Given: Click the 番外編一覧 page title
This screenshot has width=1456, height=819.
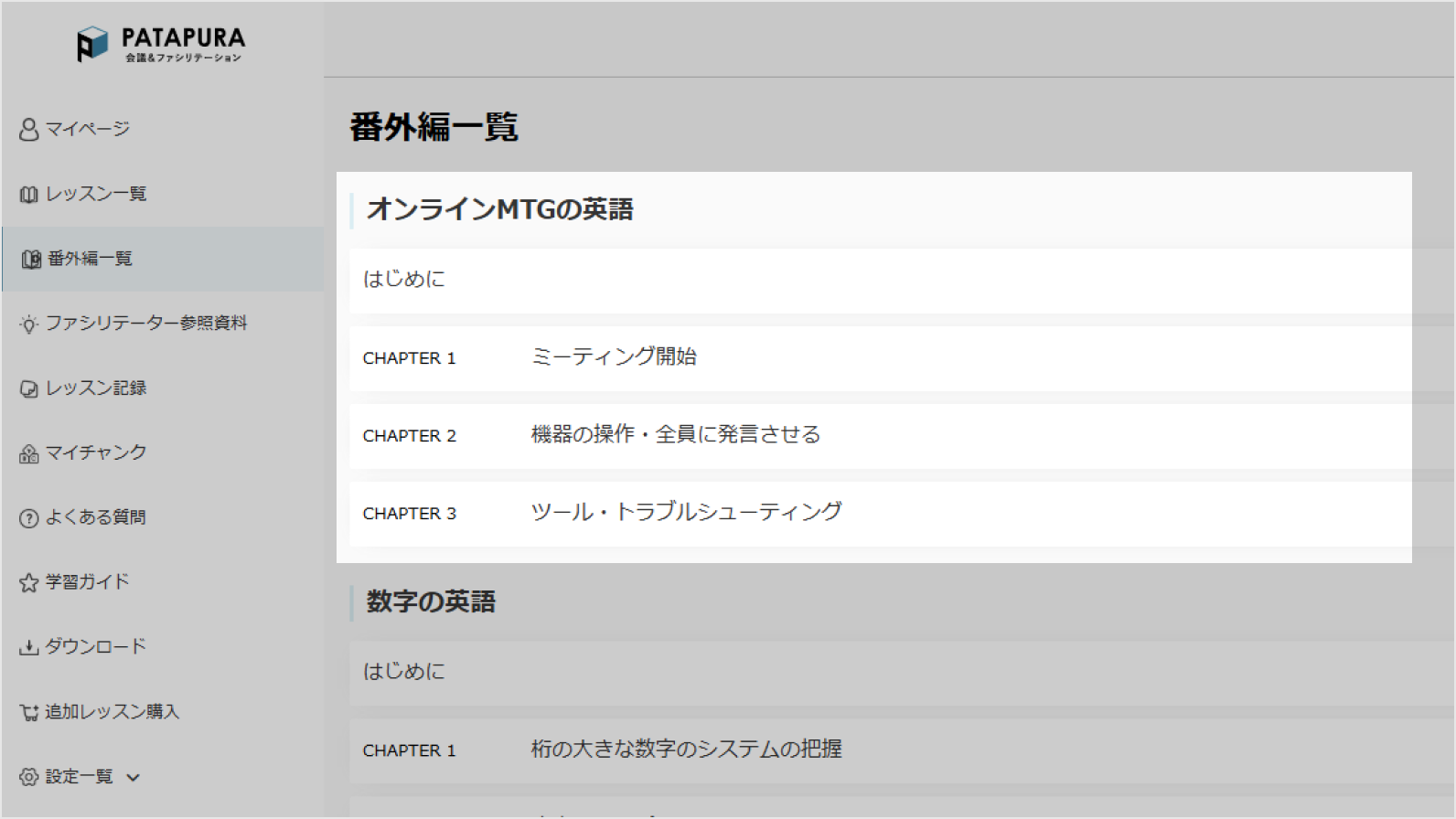Looking at the screenshot, I should 434,126.
